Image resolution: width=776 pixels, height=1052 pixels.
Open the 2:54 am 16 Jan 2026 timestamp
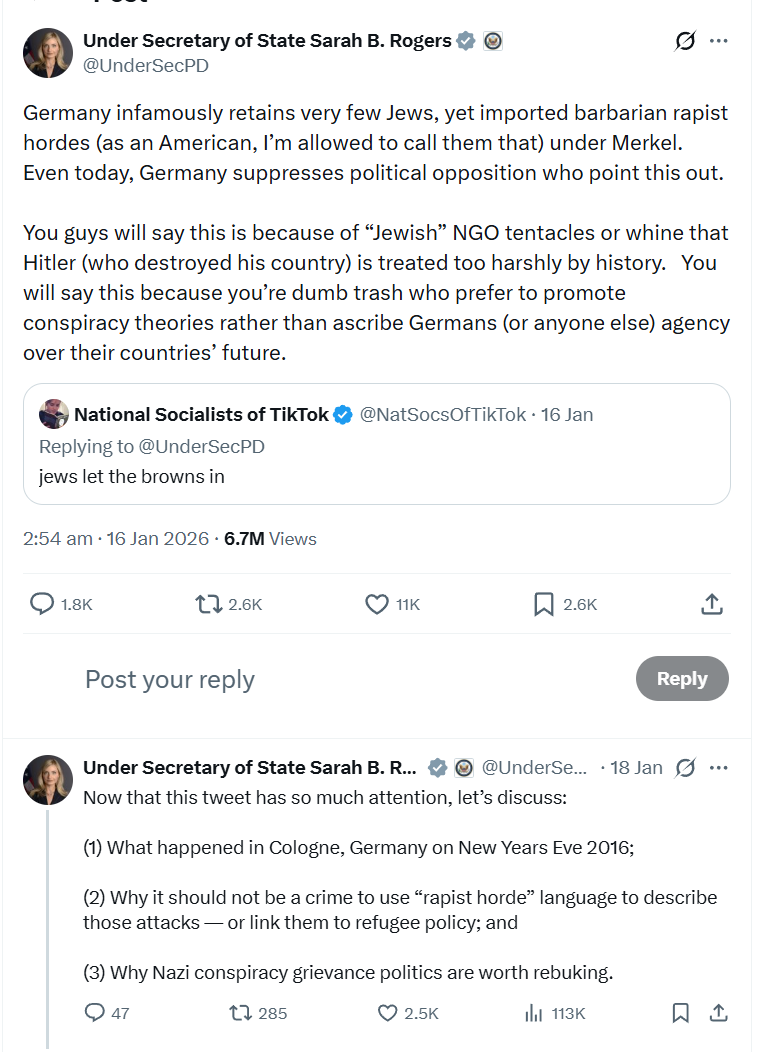click(116, 538)
